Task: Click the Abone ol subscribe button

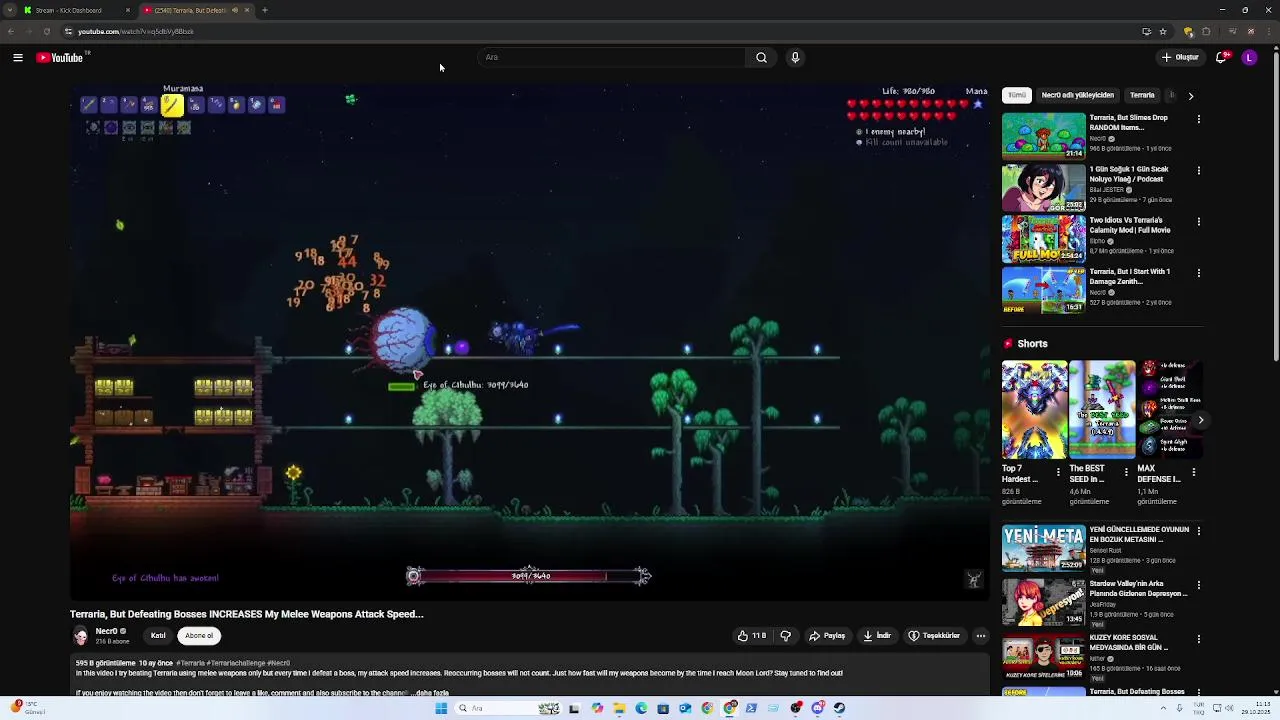Action: click(x=199, y=636)
